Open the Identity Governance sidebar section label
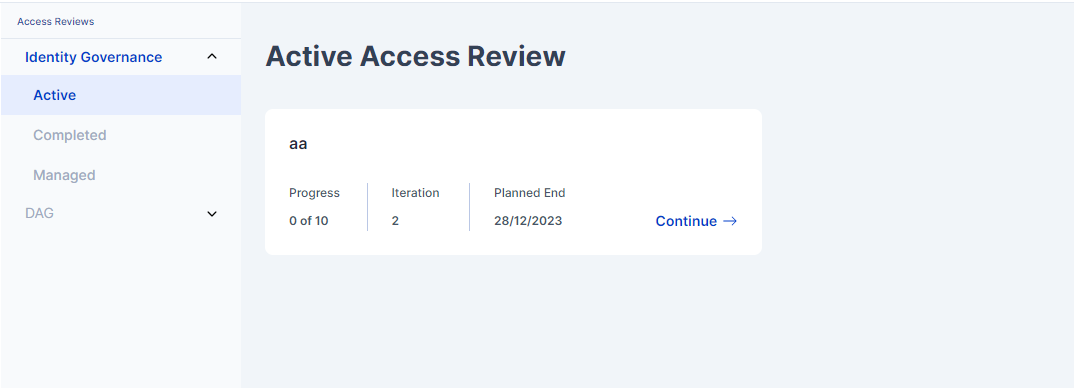 [93, 57]
